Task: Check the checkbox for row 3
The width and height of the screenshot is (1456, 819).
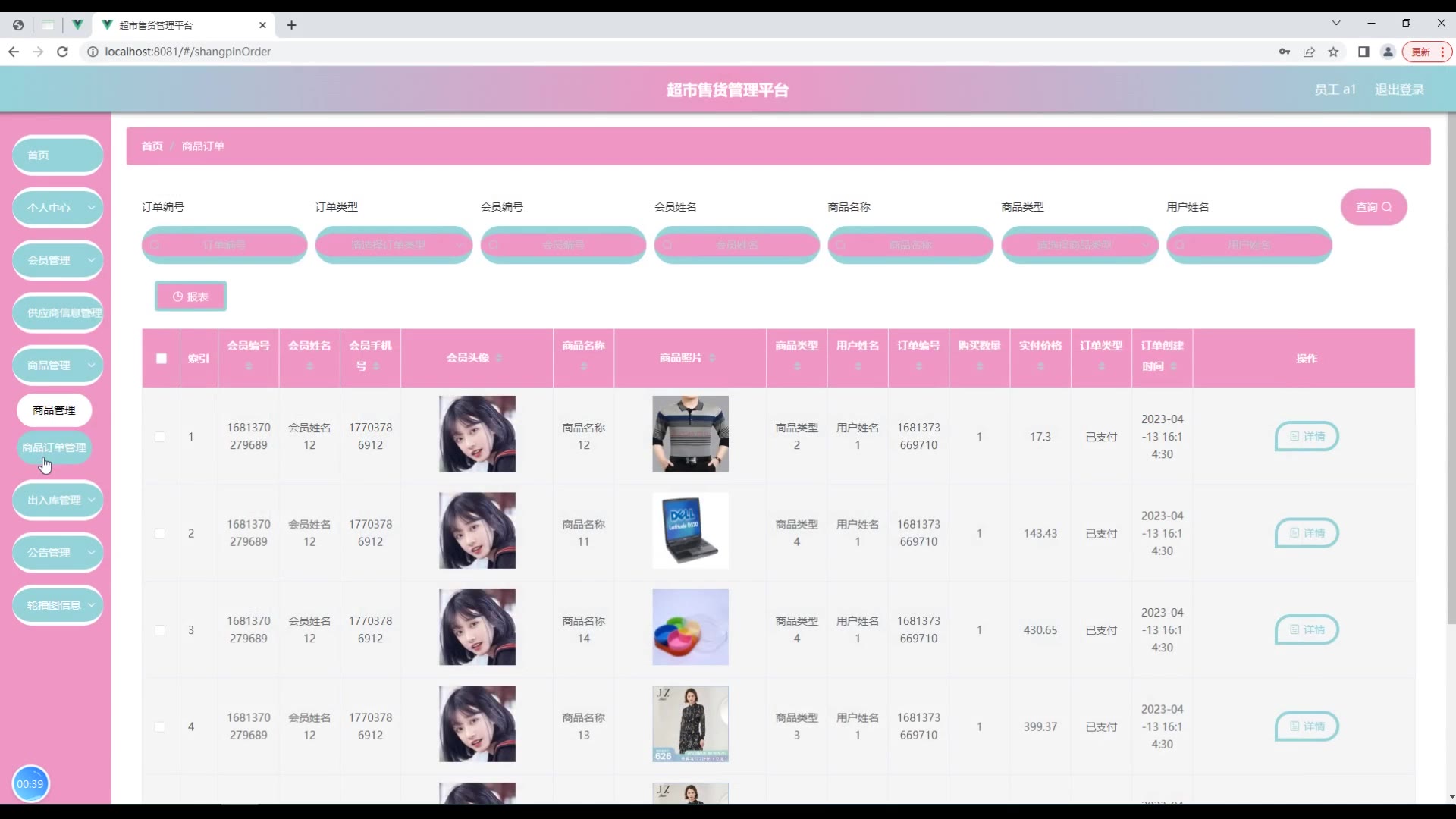Action: pyautogui.click(x=160, y=630)
